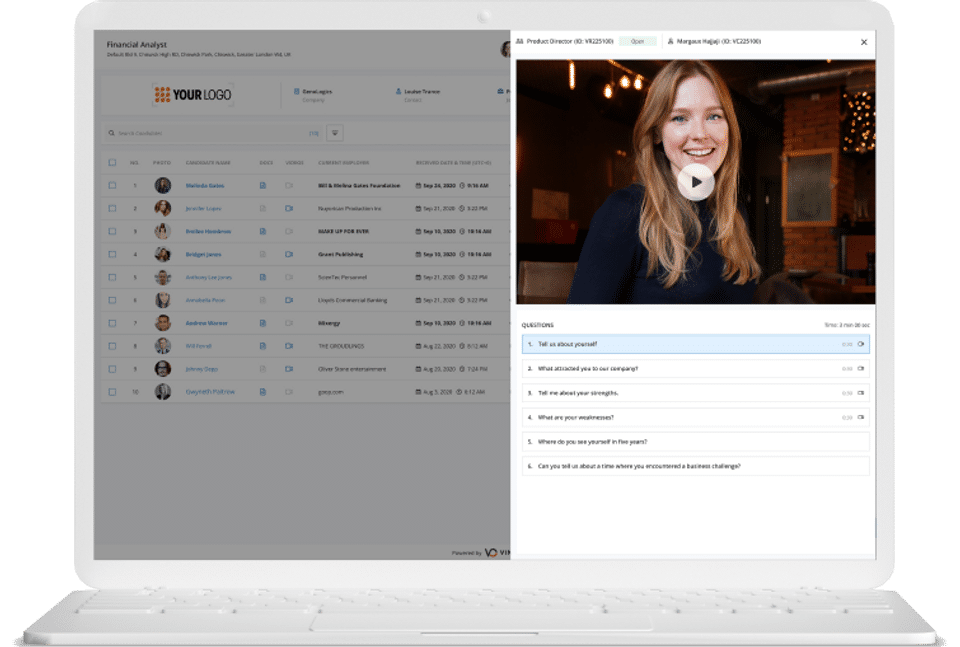960x647 pixels.
Task: Open candidate link in row 10
Action: point(210,392)
